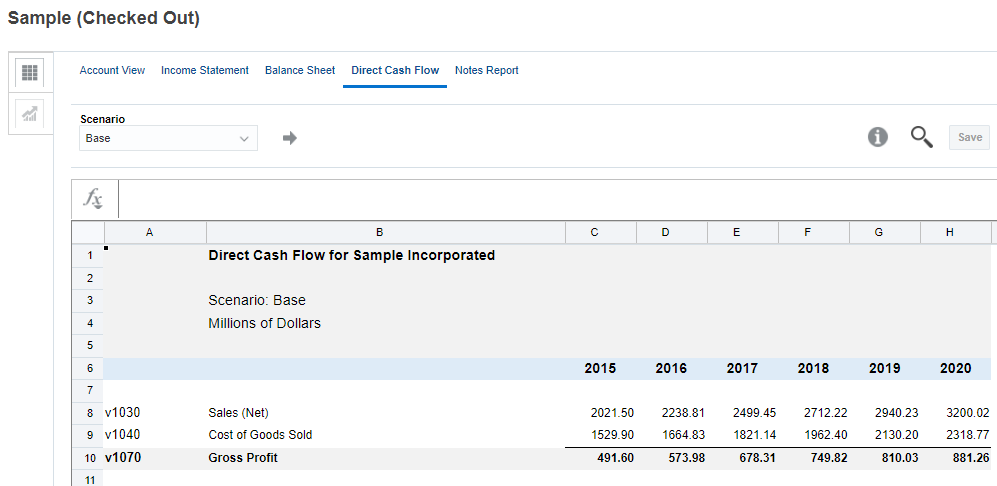Select row 10 header
Viewport: 997px width, 486px height.
click(88, 458)
